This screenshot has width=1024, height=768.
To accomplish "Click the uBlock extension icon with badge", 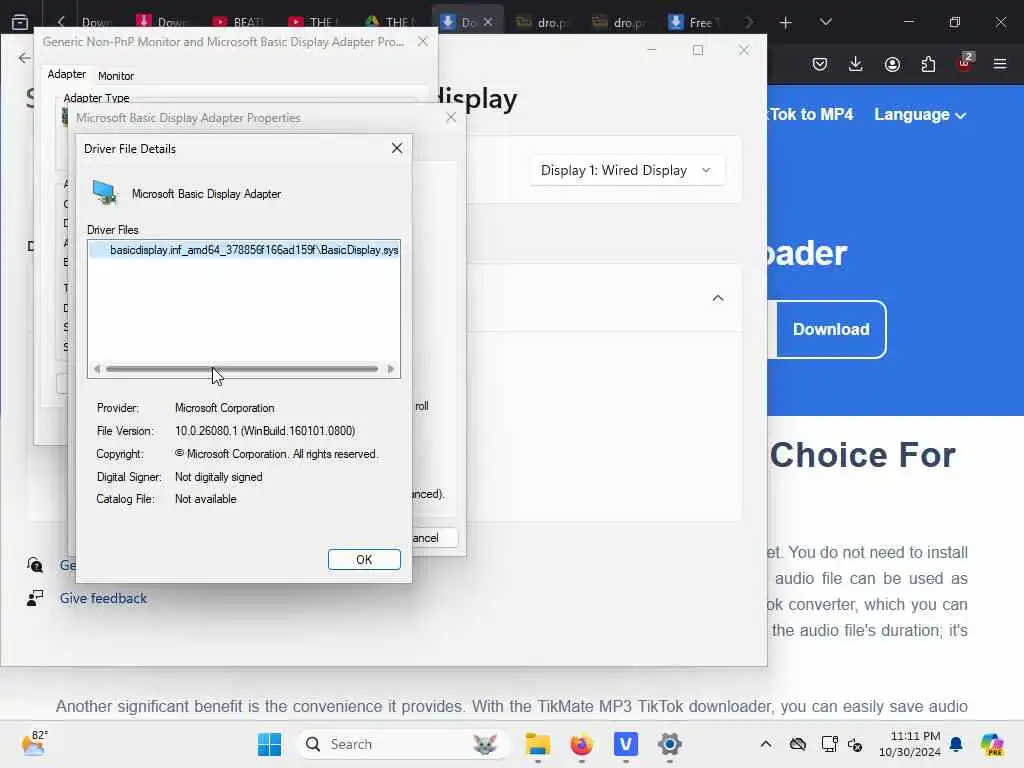I will [x=964, y=63].
